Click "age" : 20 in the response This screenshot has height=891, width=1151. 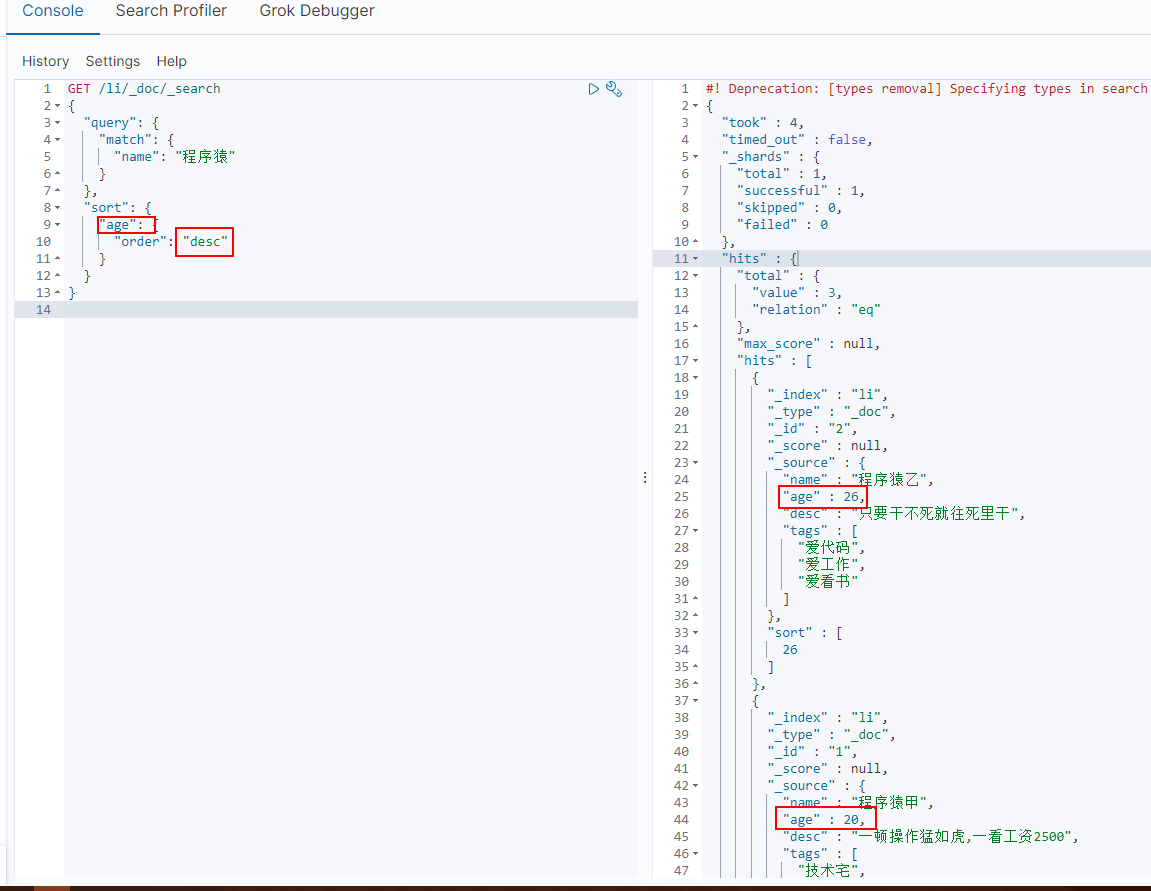point(823,820)
